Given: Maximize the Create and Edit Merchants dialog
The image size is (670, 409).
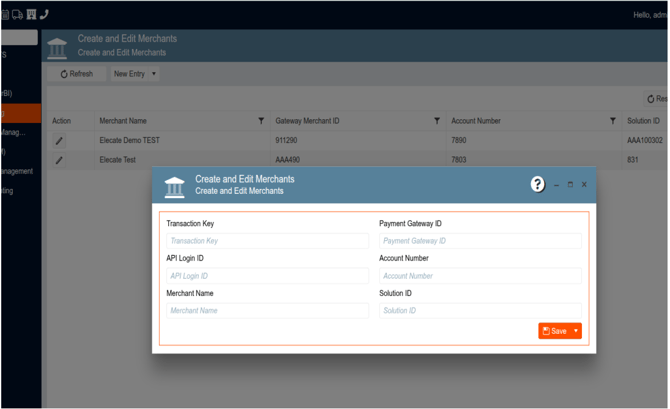Looking at the screenshot, I should 570,185.
